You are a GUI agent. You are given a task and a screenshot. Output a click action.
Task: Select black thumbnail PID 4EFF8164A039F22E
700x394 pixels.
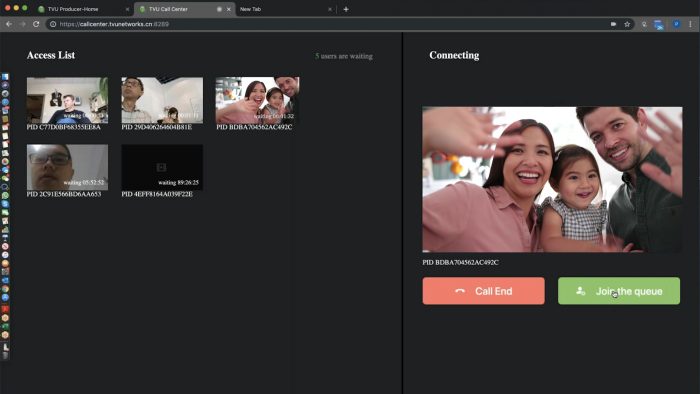[162, 167]
